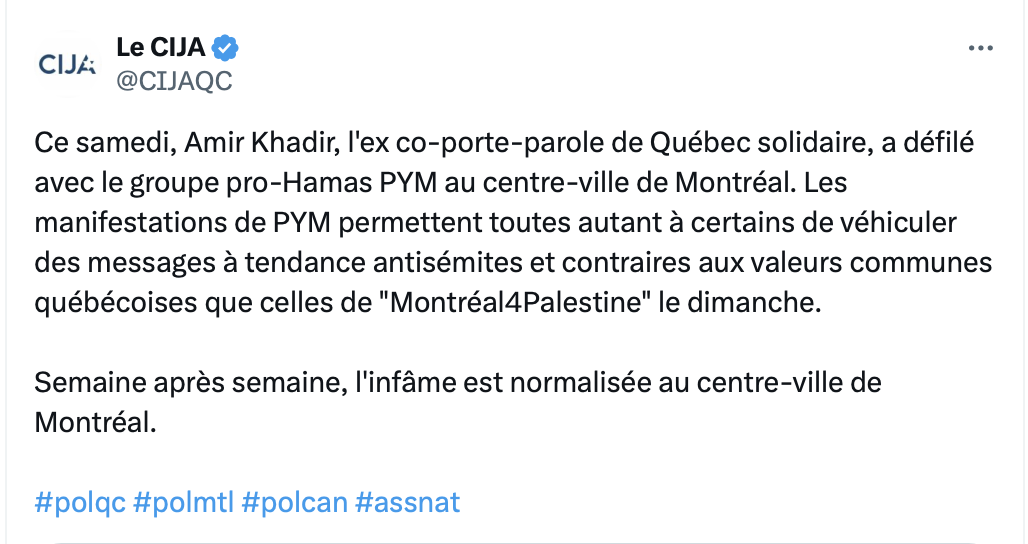Click the quoted "Montréal4Palestine" text

515,303
